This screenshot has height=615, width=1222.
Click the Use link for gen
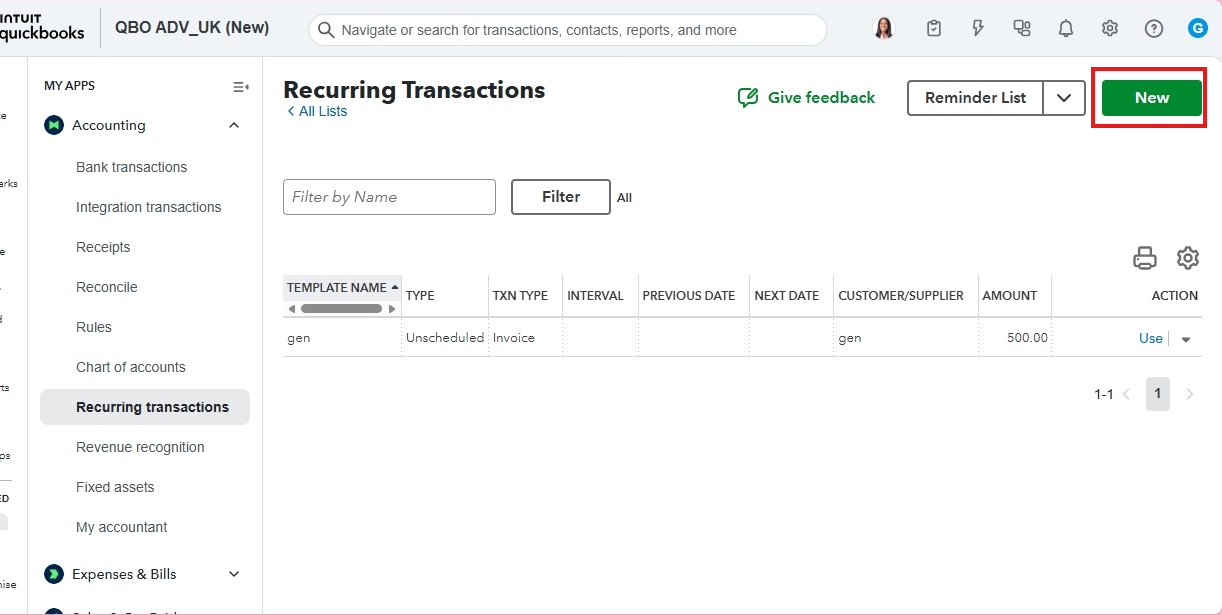point(1151,338)
